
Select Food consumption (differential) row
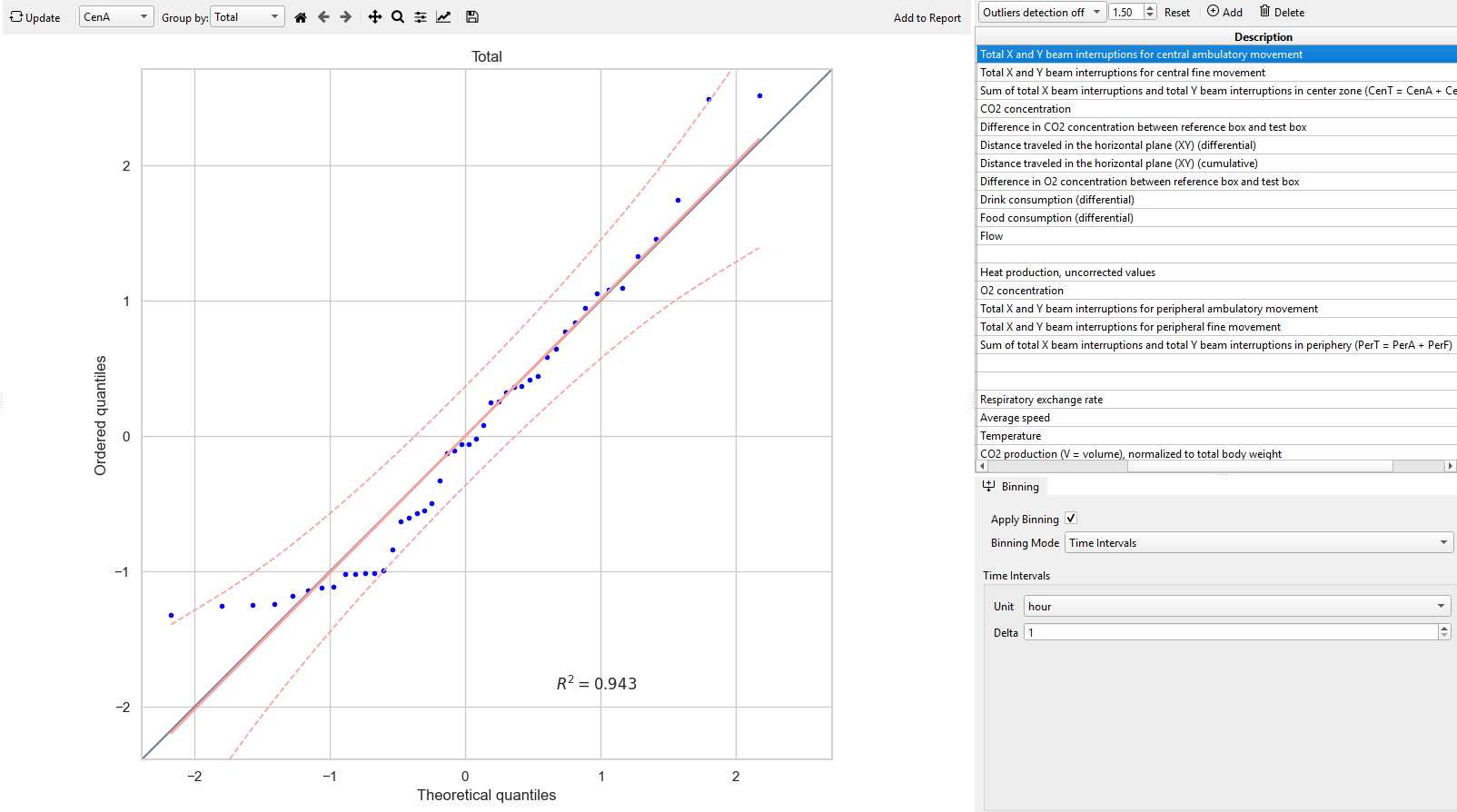pos(1216,218)
